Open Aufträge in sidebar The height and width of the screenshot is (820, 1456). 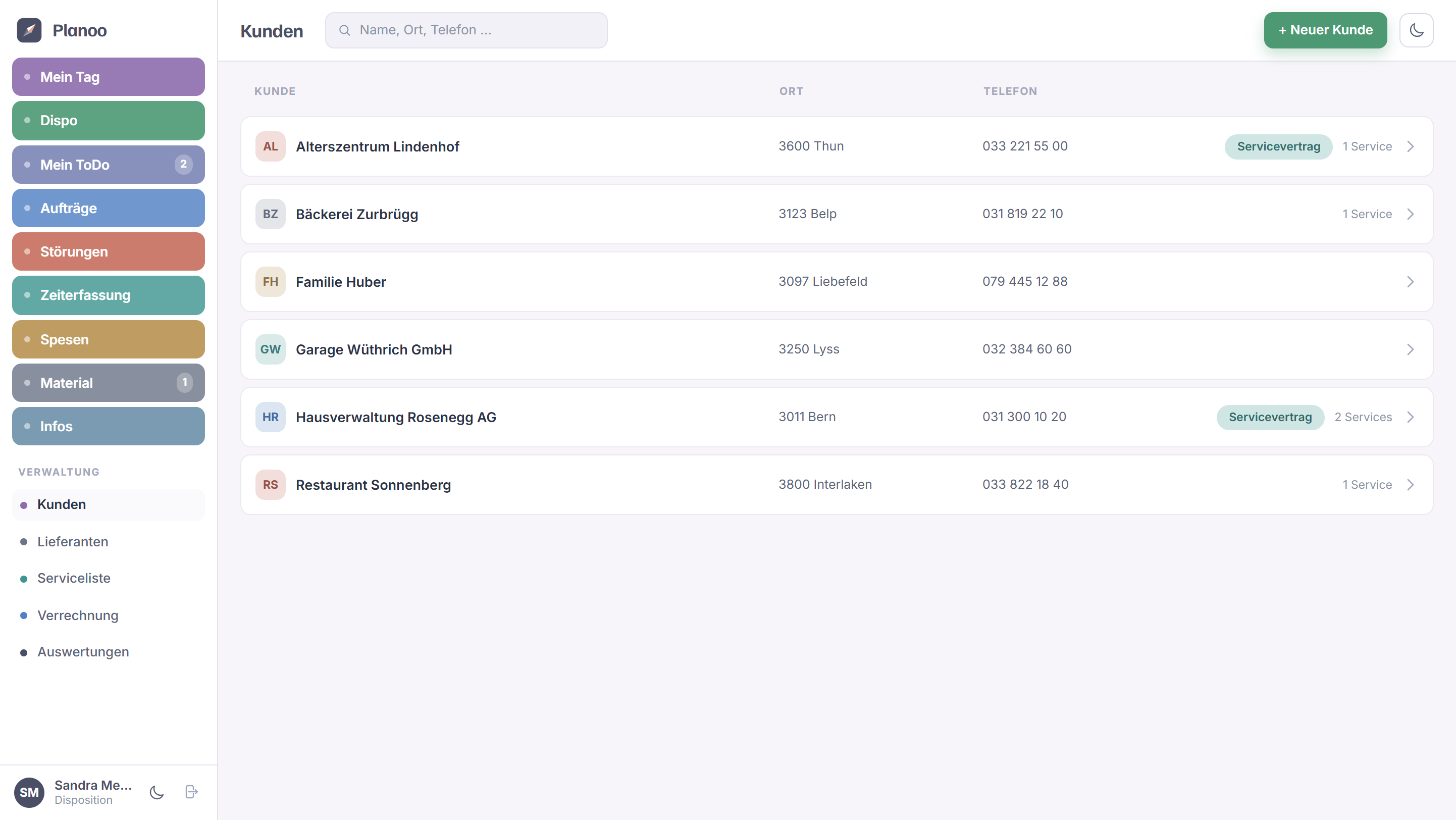pyautogui.click(x=109, y=208)
